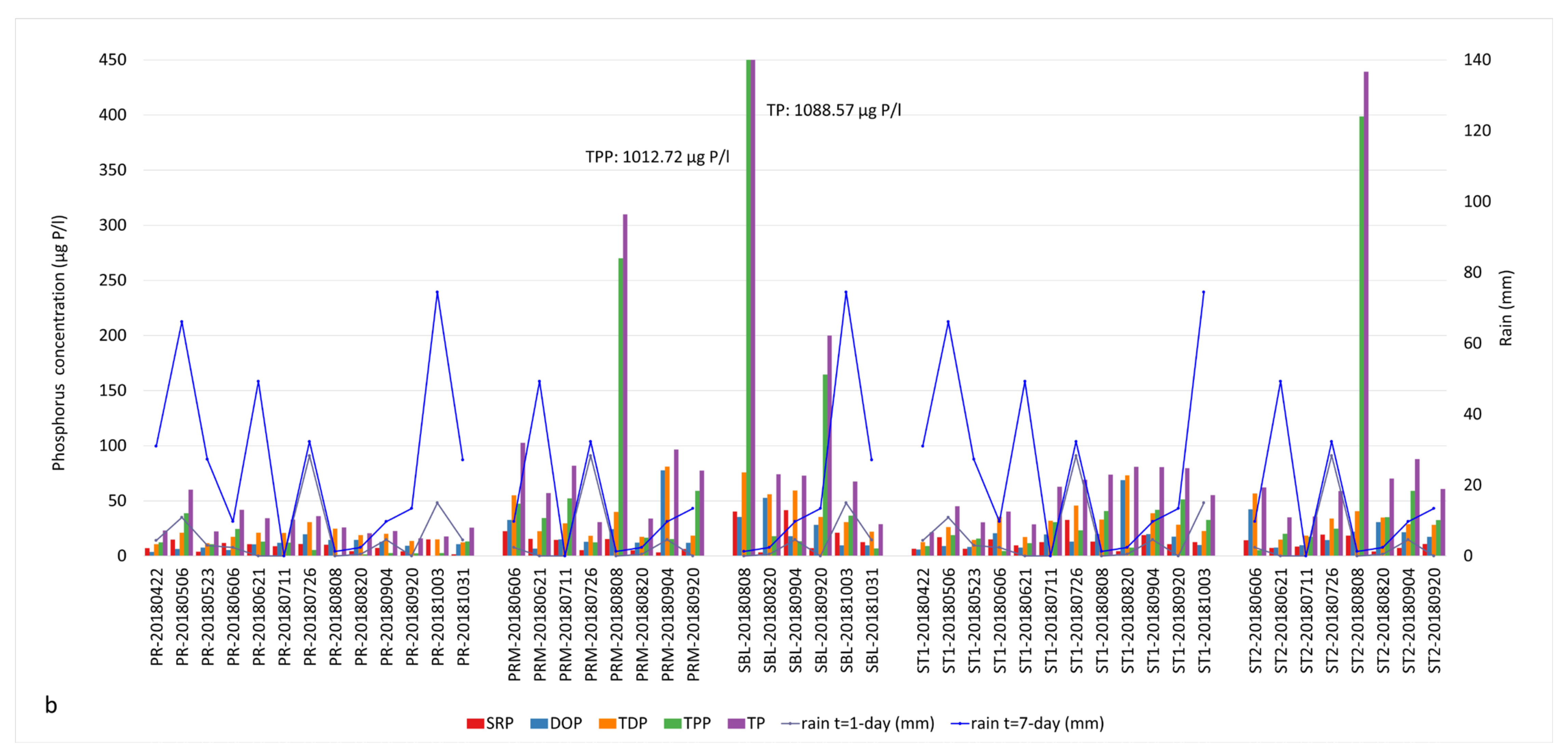This screenshot has height=756, width=1568.
Task: Click the PRM-20180808 x-axis label
Action: pos(617,624)
